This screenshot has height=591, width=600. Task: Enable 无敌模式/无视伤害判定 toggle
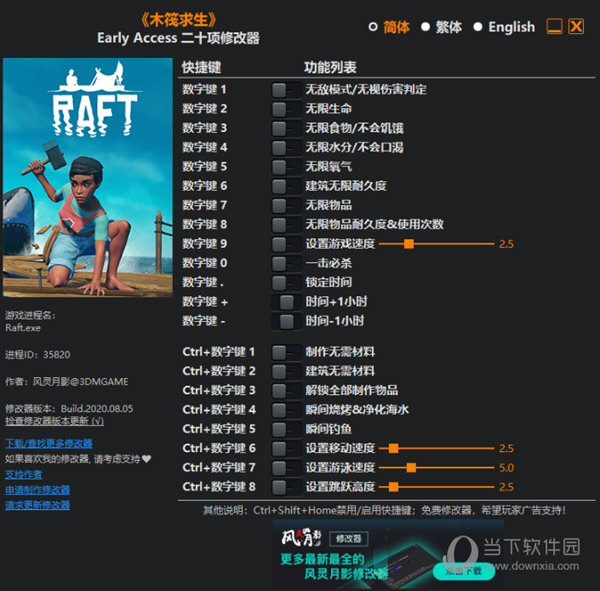coord(286,89)
